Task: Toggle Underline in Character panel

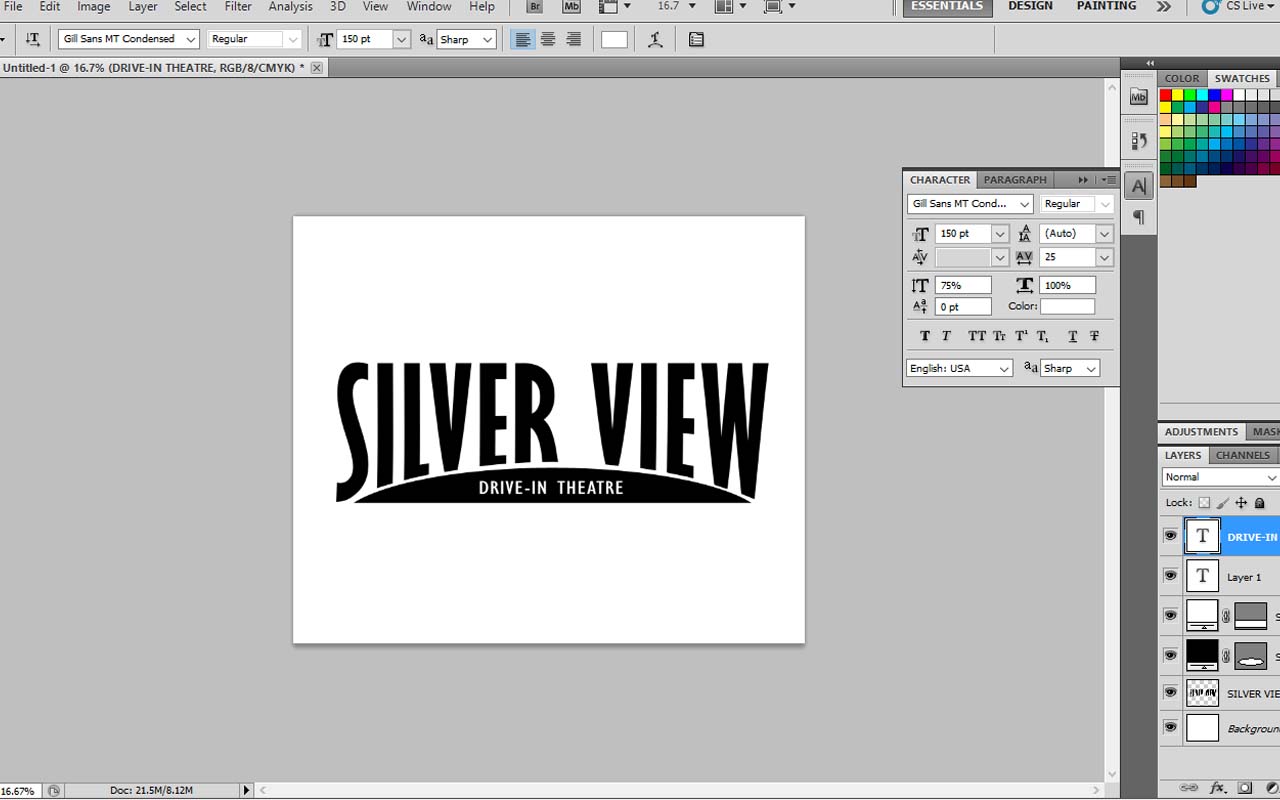Action: [x=1073, y=336]
